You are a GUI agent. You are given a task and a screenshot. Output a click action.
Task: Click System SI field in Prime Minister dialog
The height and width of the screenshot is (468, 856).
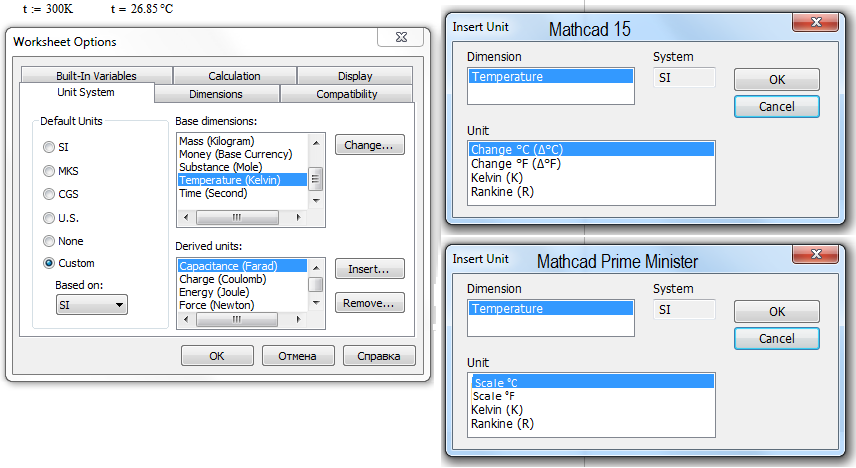pyautogui.click(x=684, y=310)
